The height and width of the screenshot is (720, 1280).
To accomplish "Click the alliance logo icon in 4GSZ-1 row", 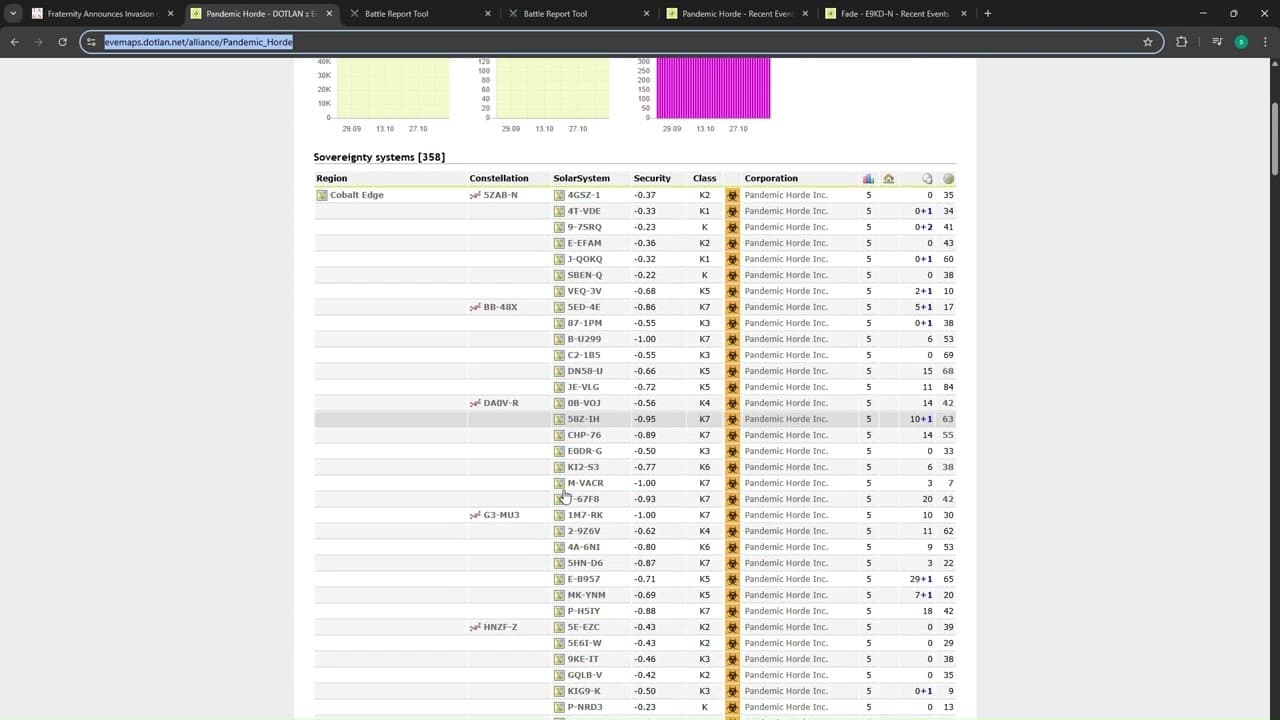I will (x=732, y=195).
